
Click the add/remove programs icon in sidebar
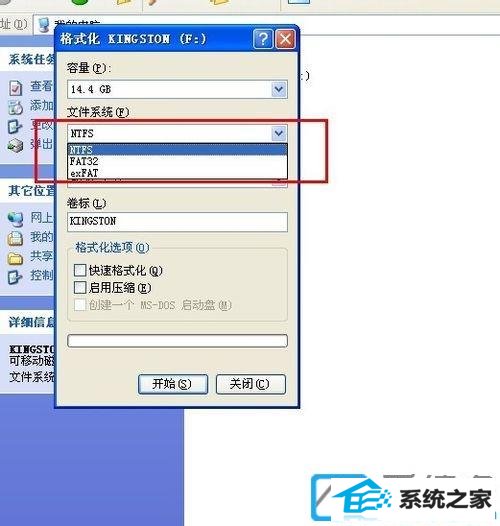click(15, 107)
